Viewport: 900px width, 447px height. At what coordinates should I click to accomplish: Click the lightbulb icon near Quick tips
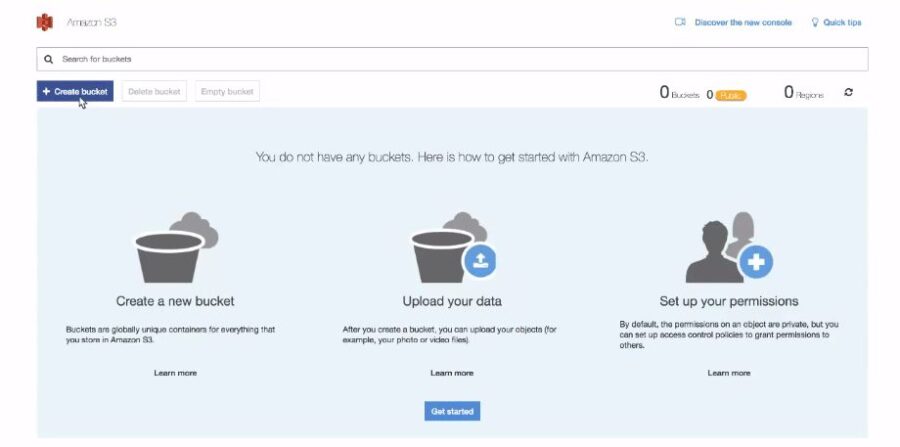click(x=814, y=22)
